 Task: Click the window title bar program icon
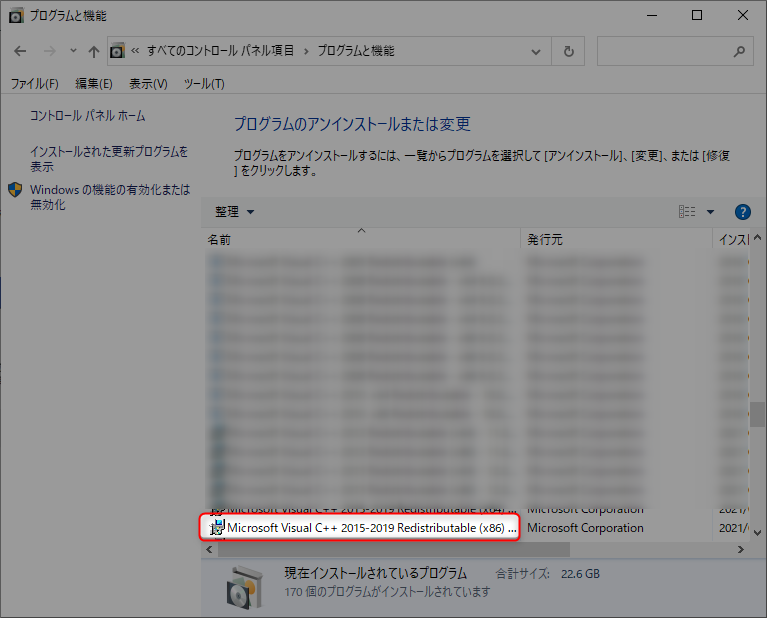(x=16, y=16)
